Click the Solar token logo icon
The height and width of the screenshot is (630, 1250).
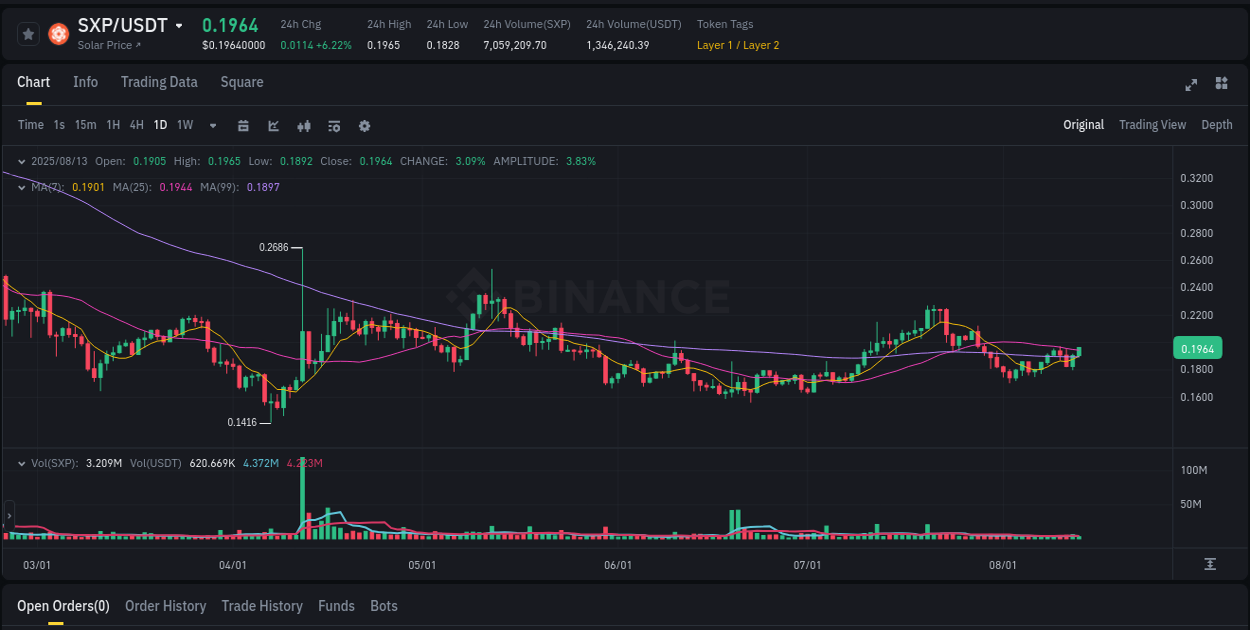[58, 33]
